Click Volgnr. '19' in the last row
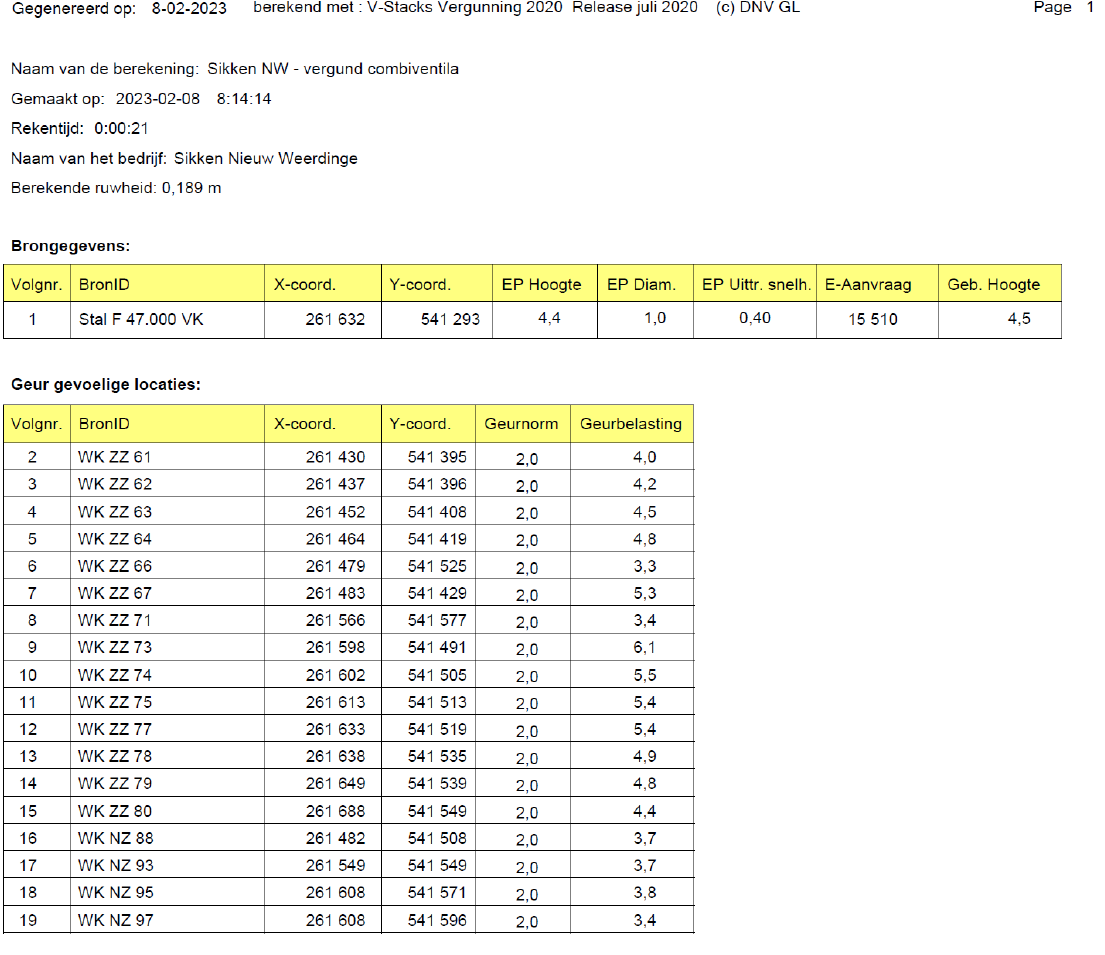The height and width of the screenshot is (955, 1105). tap(28, 920)
